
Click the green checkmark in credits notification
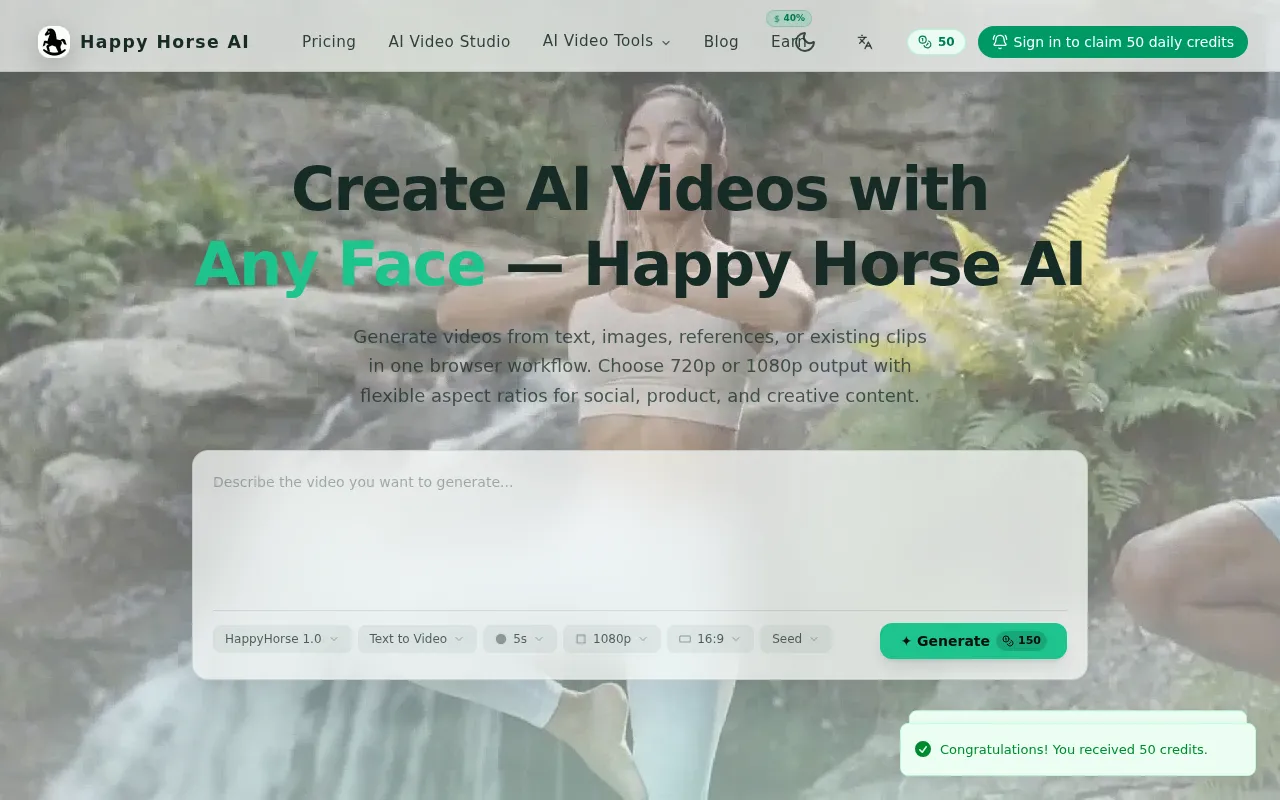923,749
